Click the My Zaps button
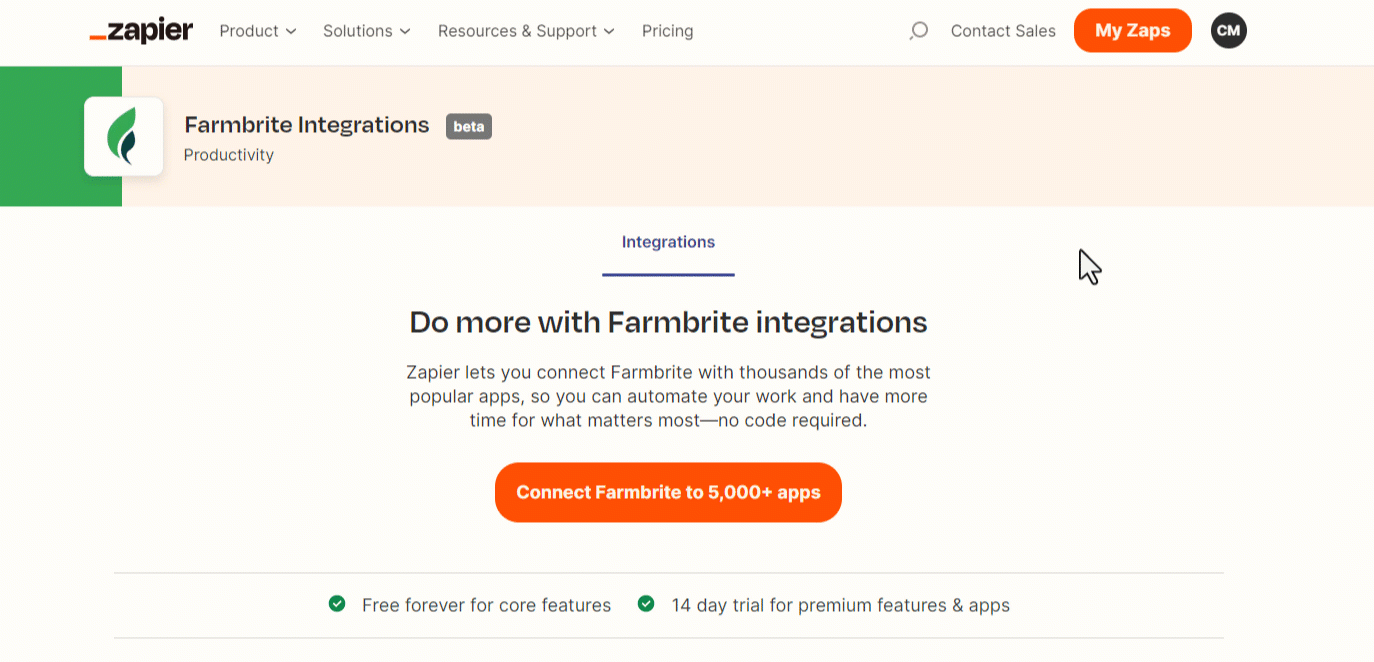The width and height of the screenshot is (1374, 662). coord(1132,31)
